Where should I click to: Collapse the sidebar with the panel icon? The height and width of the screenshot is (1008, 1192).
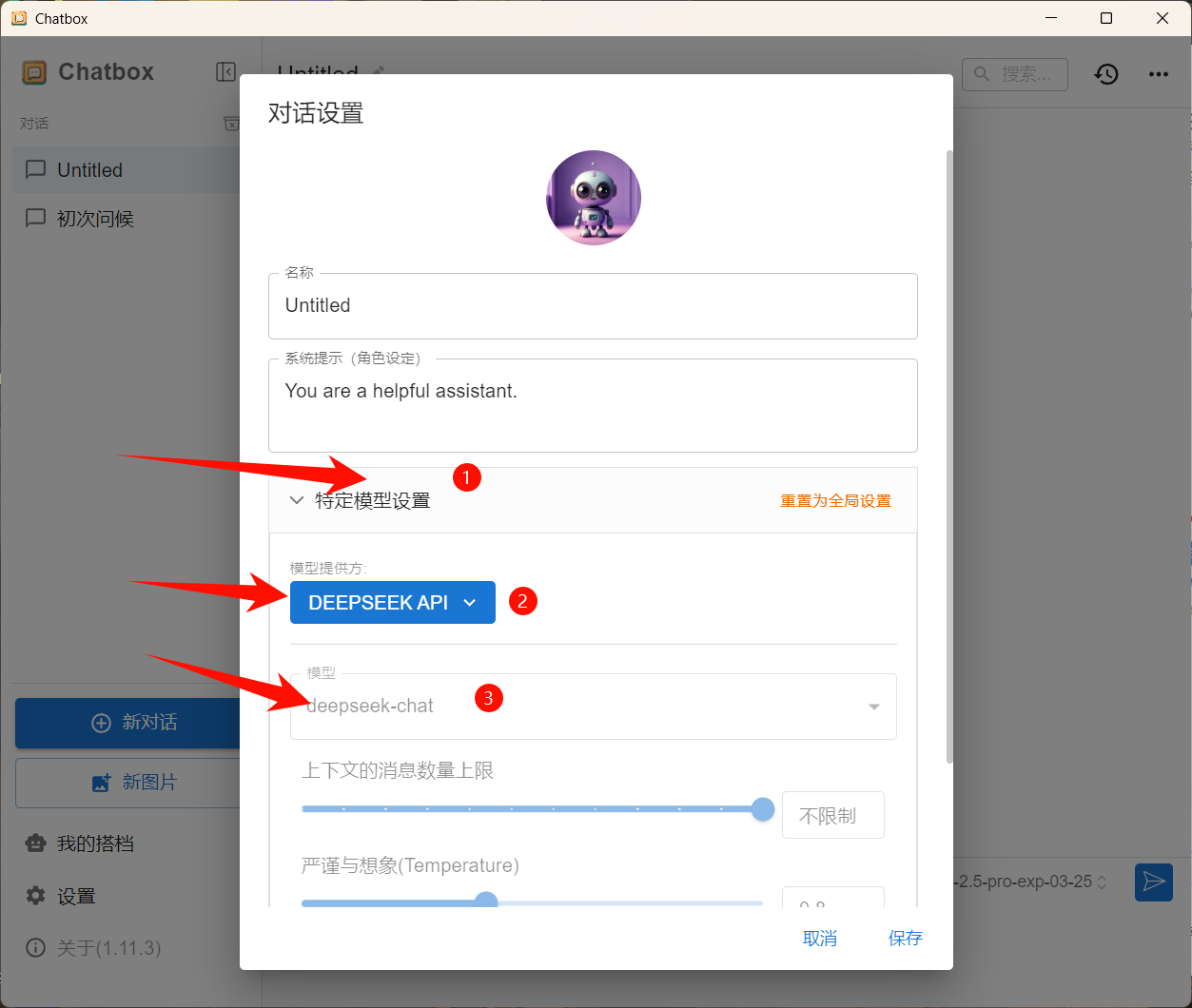pyautogui.click(x=225, y=72)
